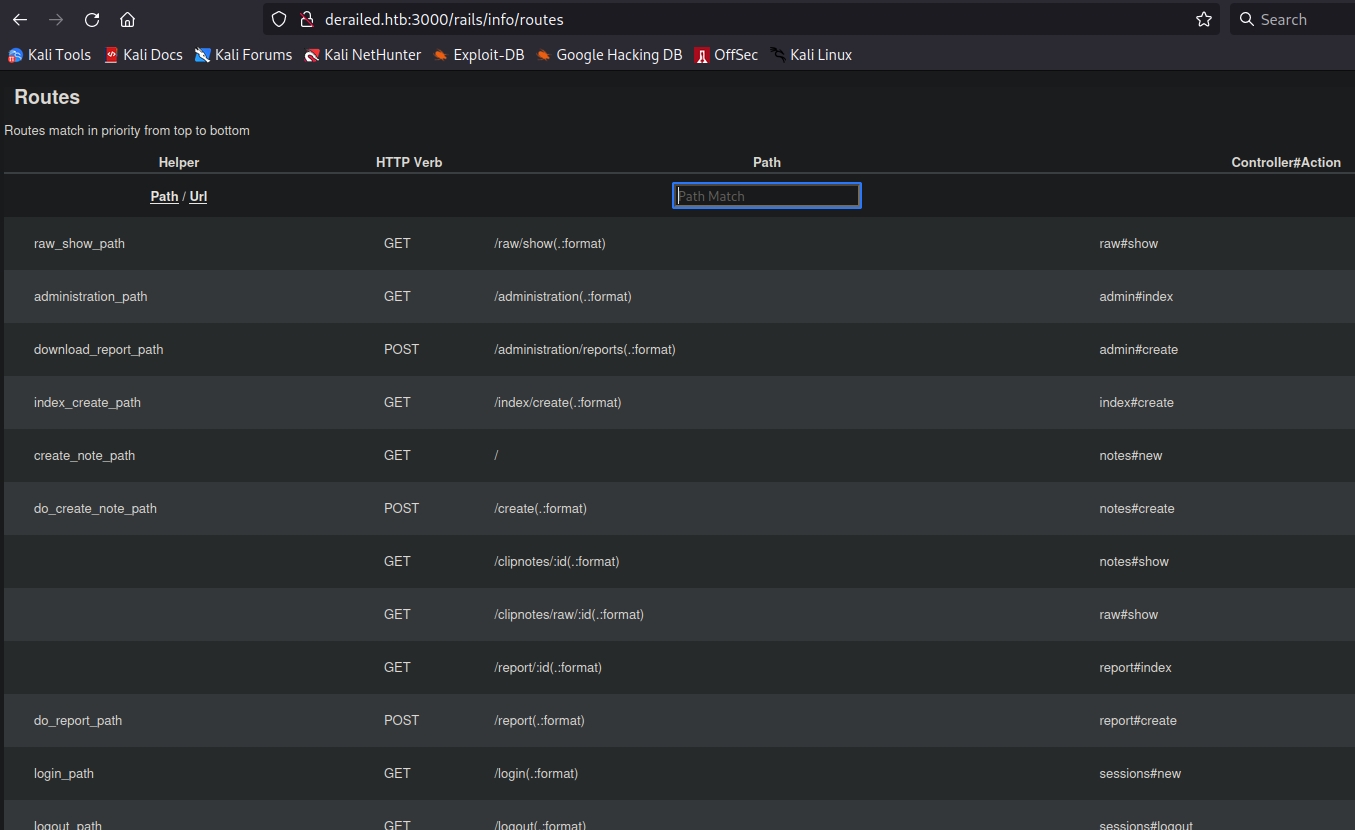
Task: Focus the Path Match filter field
Action: click(x=766, y=196)
